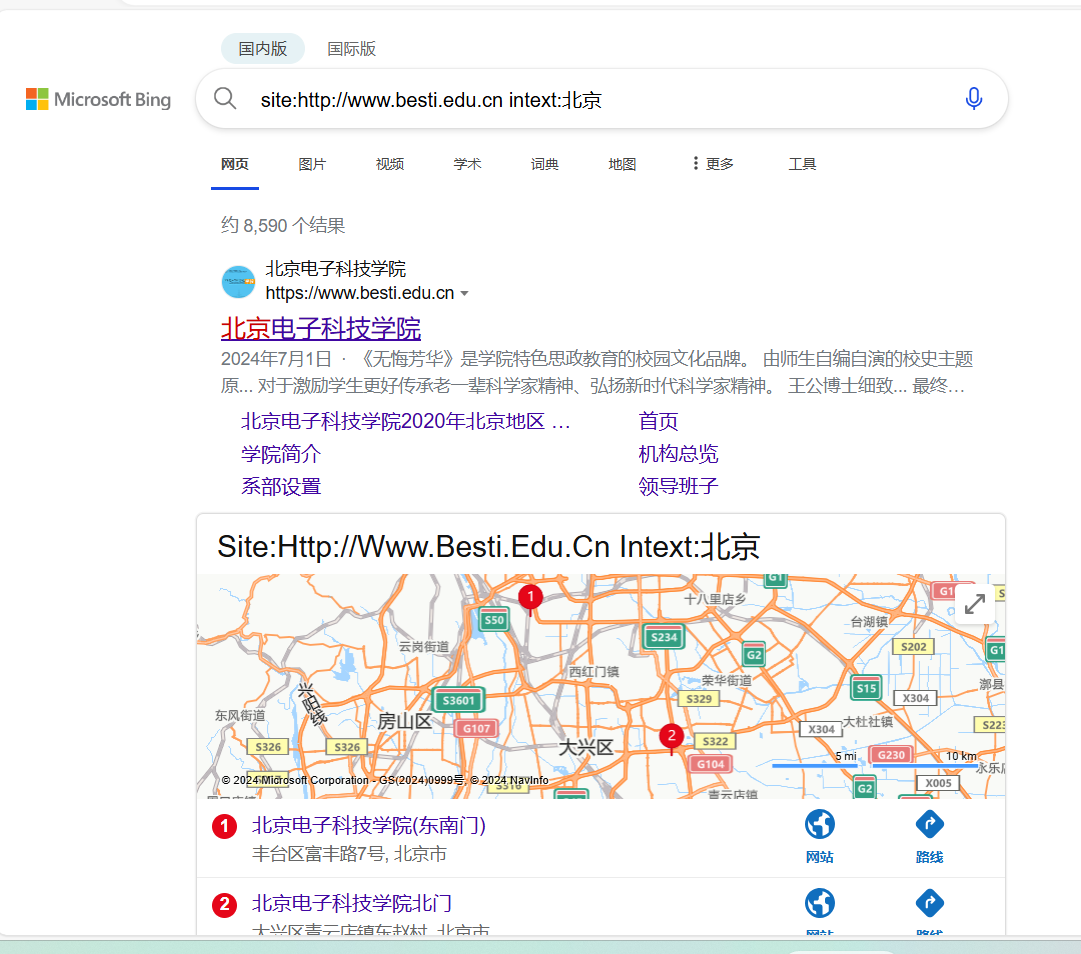Open the 学院简介 sublink

point(281,454)
